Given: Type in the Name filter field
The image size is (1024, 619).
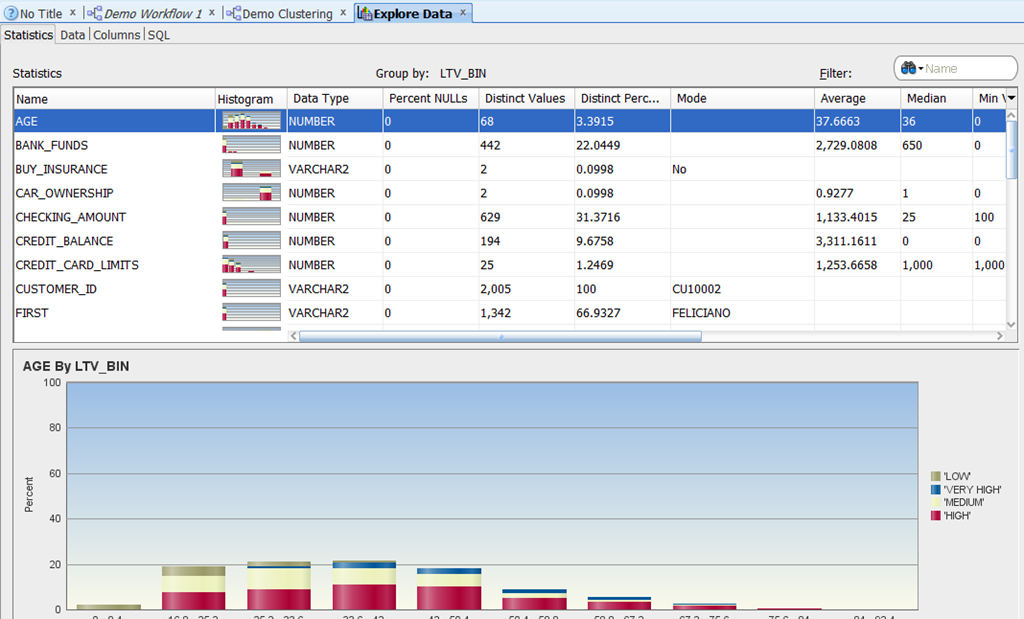Looking at the screenshot, I should pyautogui.click(x=966, y=69).
